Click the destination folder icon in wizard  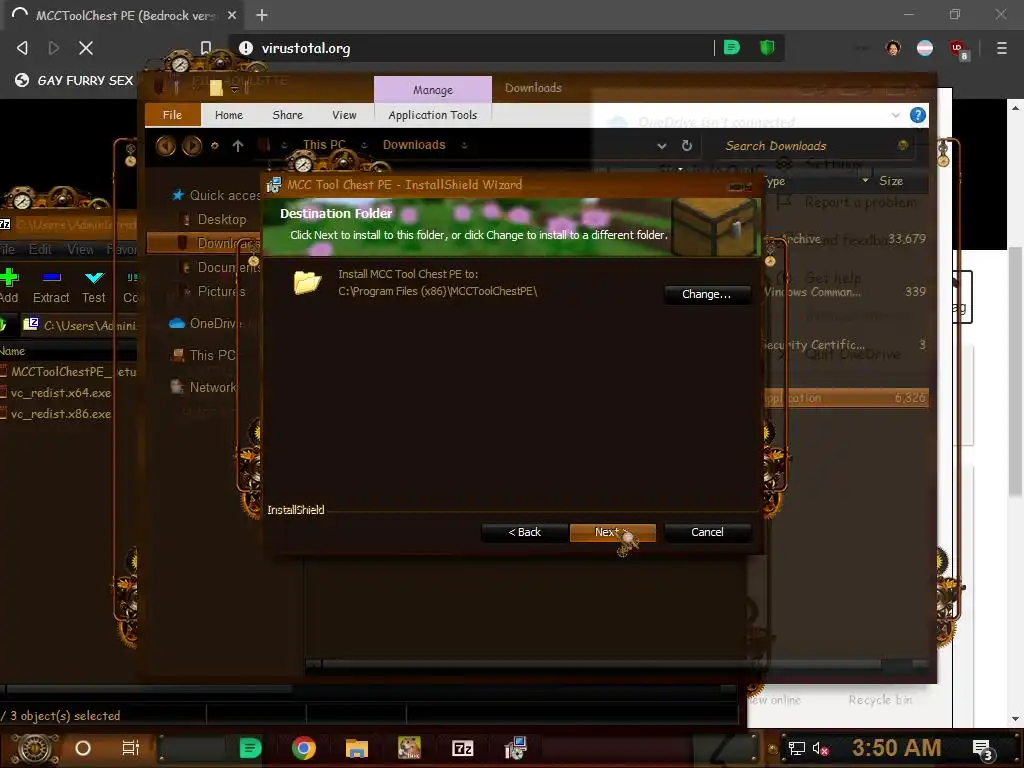click(308, 282)
